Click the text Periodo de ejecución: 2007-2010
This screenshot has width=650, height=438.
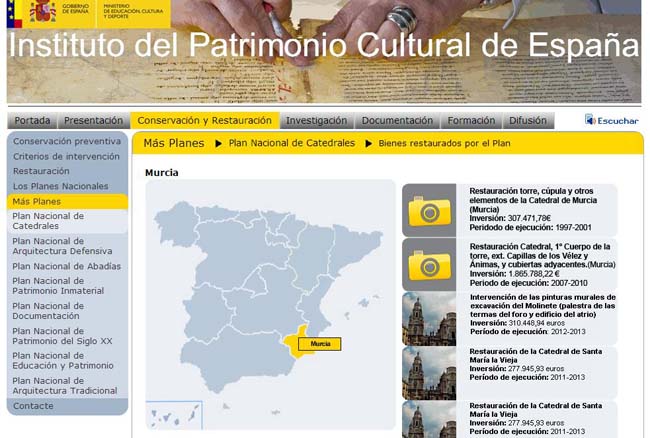pyautogui.click(x=529, y=283)
